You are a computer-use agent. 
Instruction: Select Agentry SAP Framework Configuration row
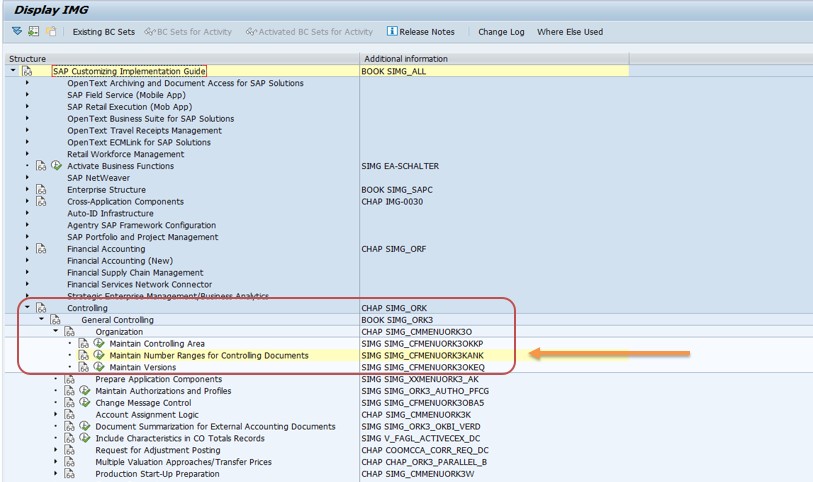tap(141, 225)
